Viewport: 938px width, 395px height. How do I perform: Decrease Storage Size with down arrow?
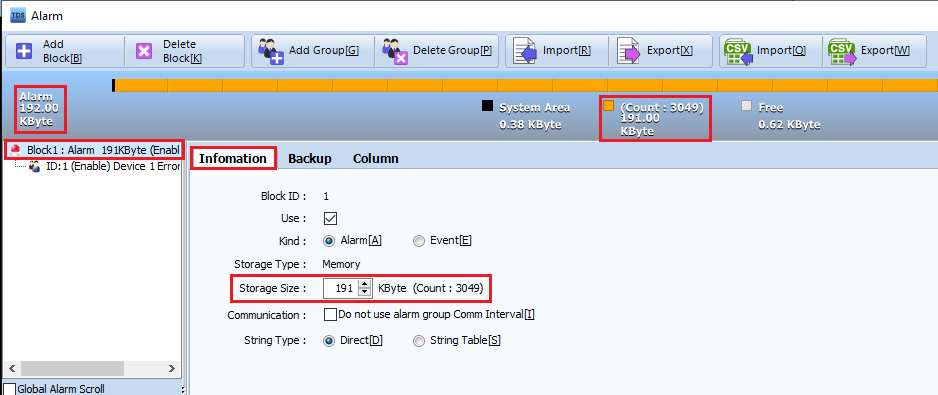(x=365, y=292)
